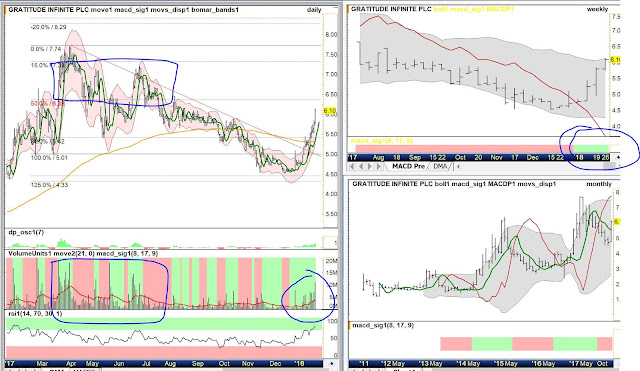Image resolution: width=640 pixels, height=371 pixels.
Task: Click monthly chart macd_sig1(8, 17, 9) label
Action: coord(383,325)
